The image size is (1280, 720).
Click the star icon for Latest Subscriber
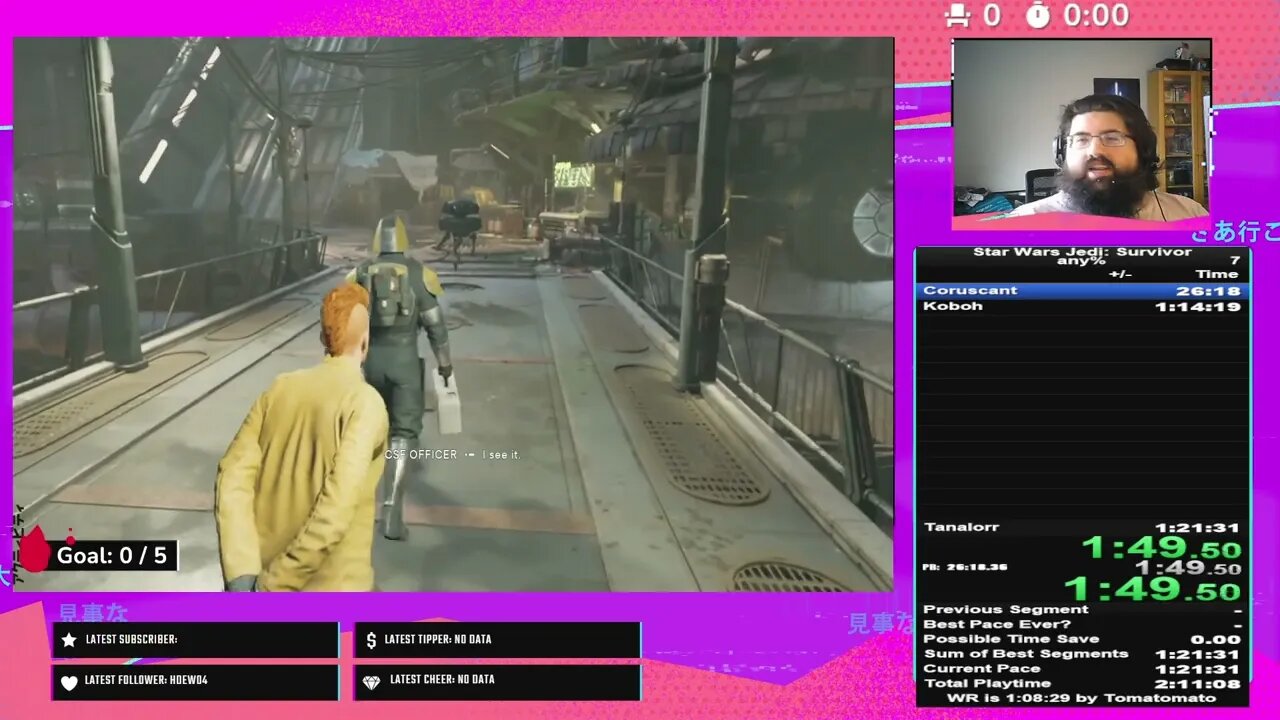tap(69, 640)
